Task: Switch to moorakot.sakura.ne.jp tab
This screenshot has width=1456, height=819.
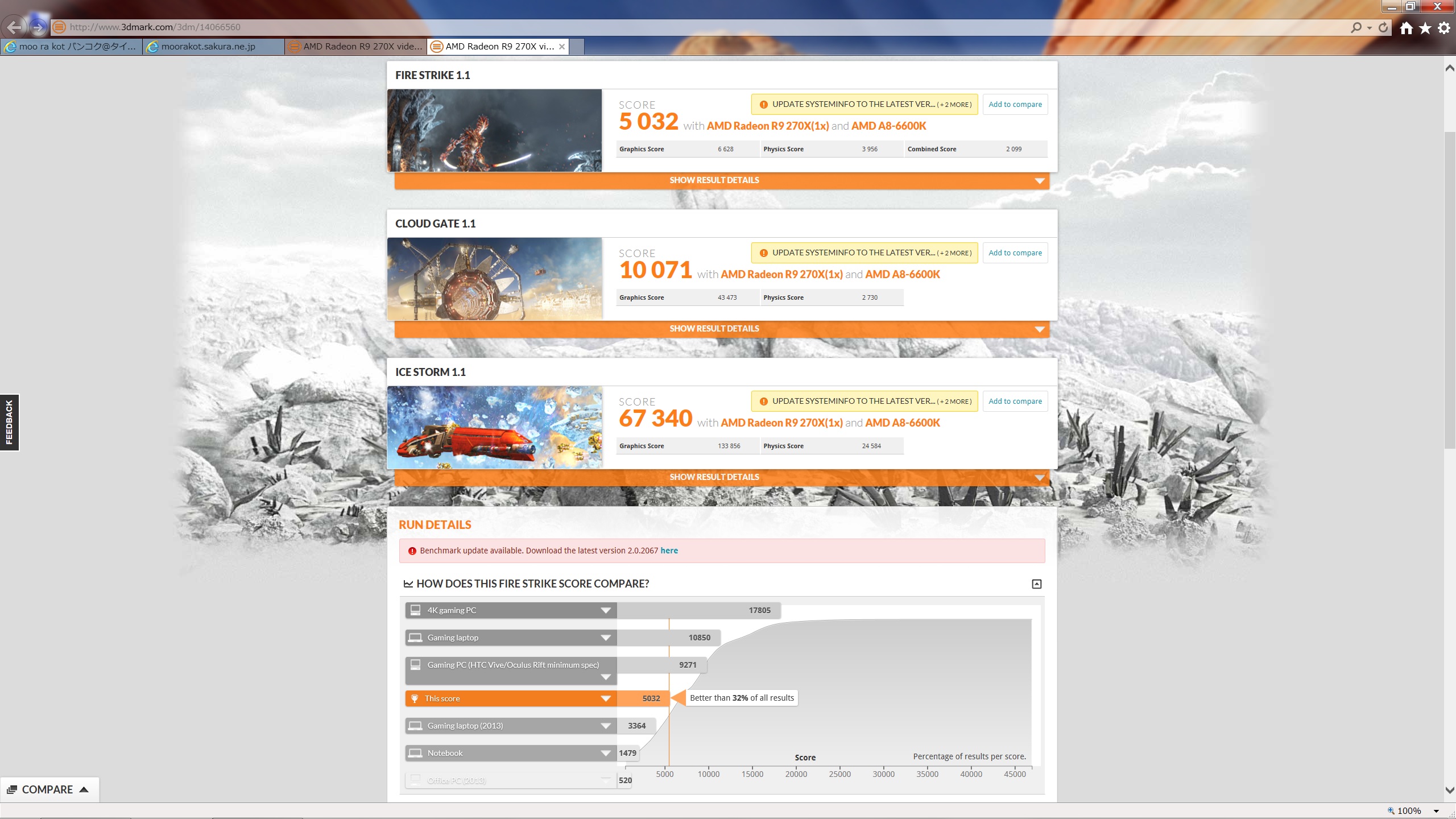Action: [x=213, y=47]
